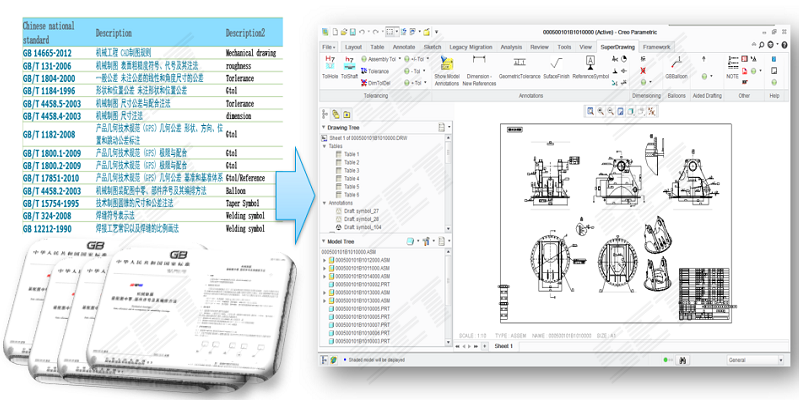Click Welding symbol next to GB/T 324-2008
The height and width of the screenshot is (400, 800).
click(x=245, y=216)
